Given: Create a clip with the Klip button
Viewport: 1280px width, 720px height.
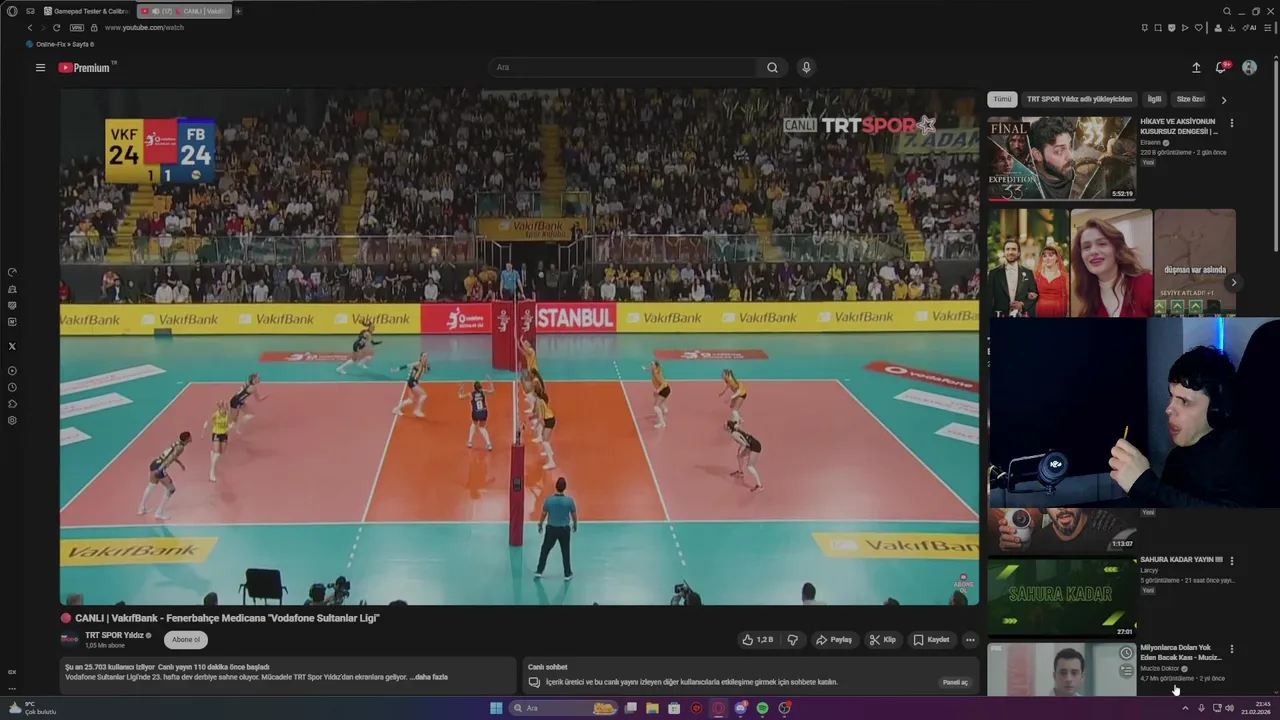Looking at the screenshot, I should point(883,640).
